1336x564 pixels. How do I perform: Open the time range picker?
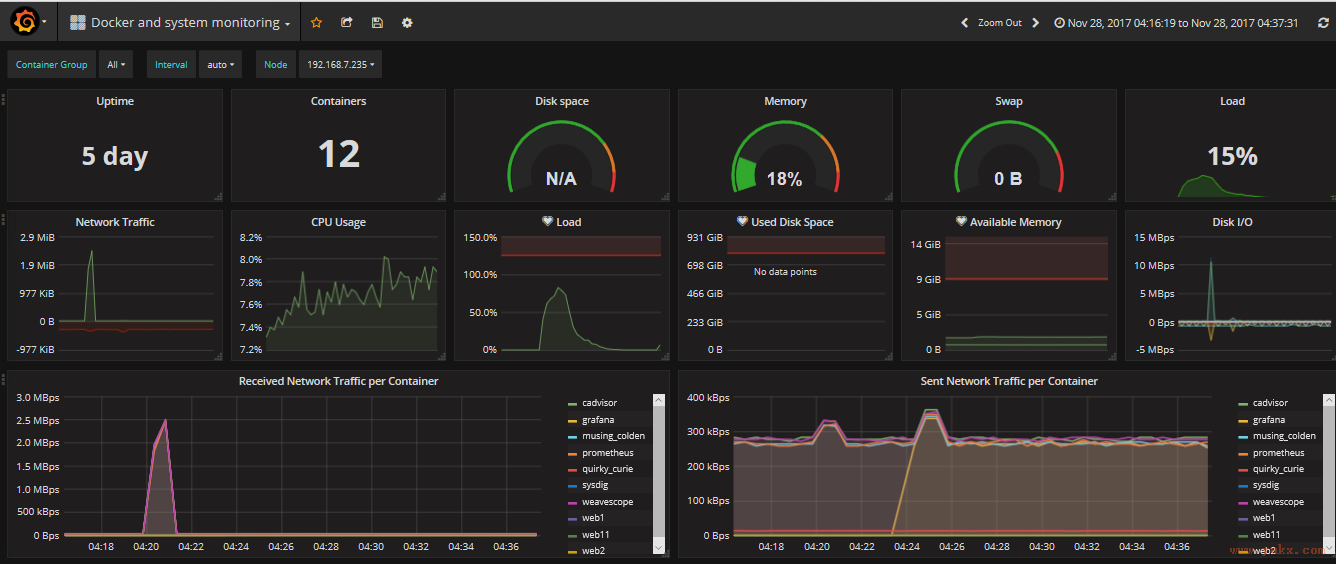point(1177,22)
